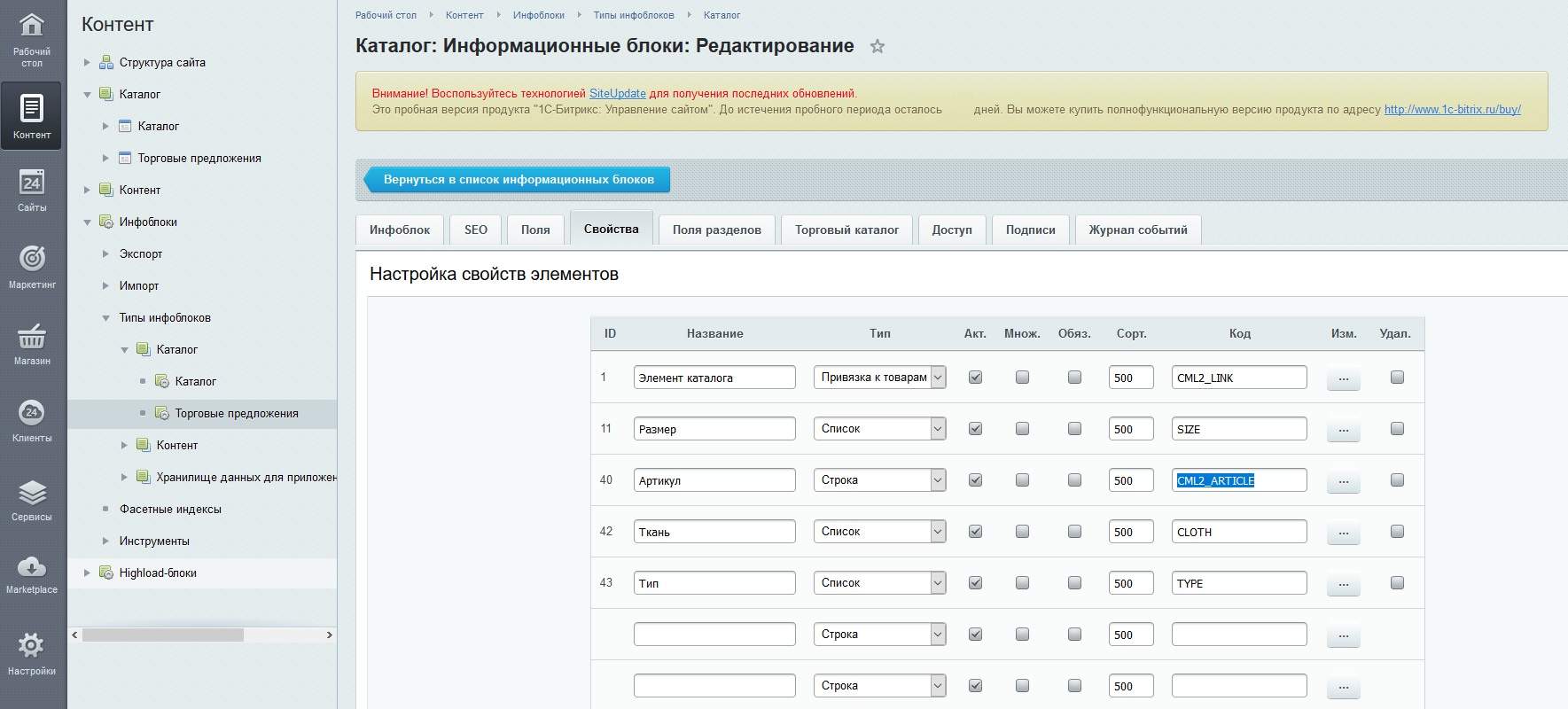
Task: Toggle required checkbox for Тип property
Action: (x=1074, y=583)
